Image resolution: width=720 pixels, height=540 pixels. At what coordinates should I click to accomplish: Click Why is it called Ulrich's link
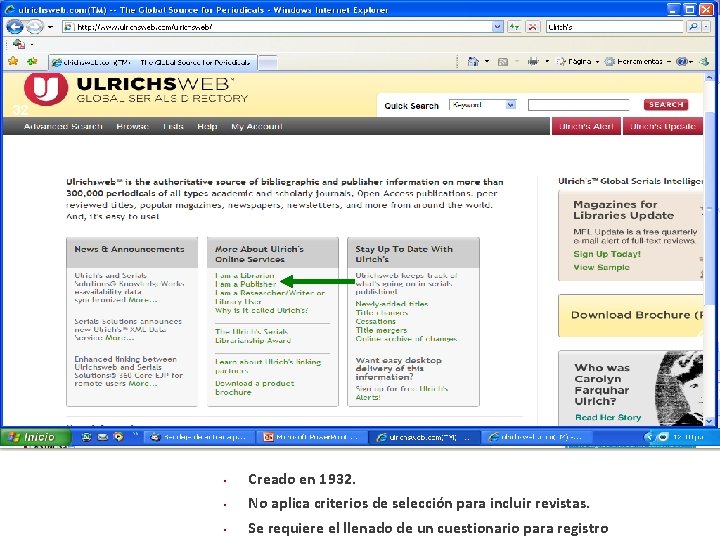point(261,310)
